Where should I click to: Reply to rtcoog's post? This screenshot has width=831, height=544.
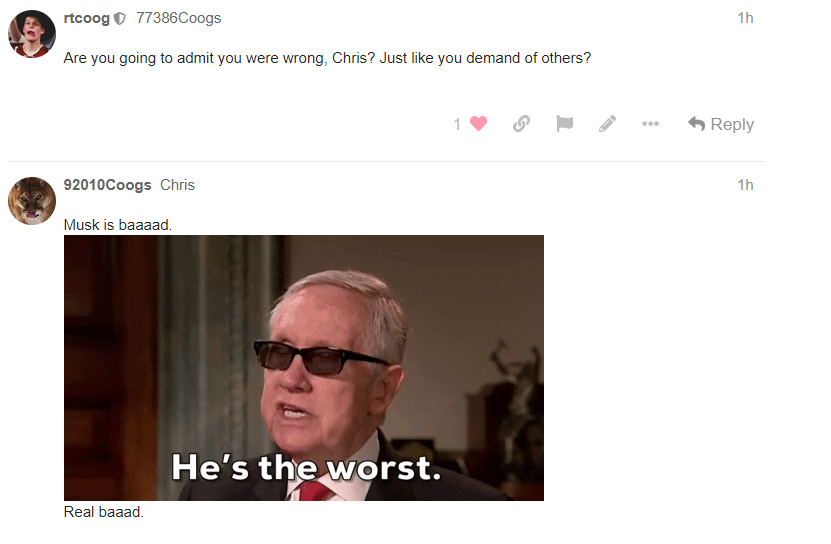[x=721, y=124]
